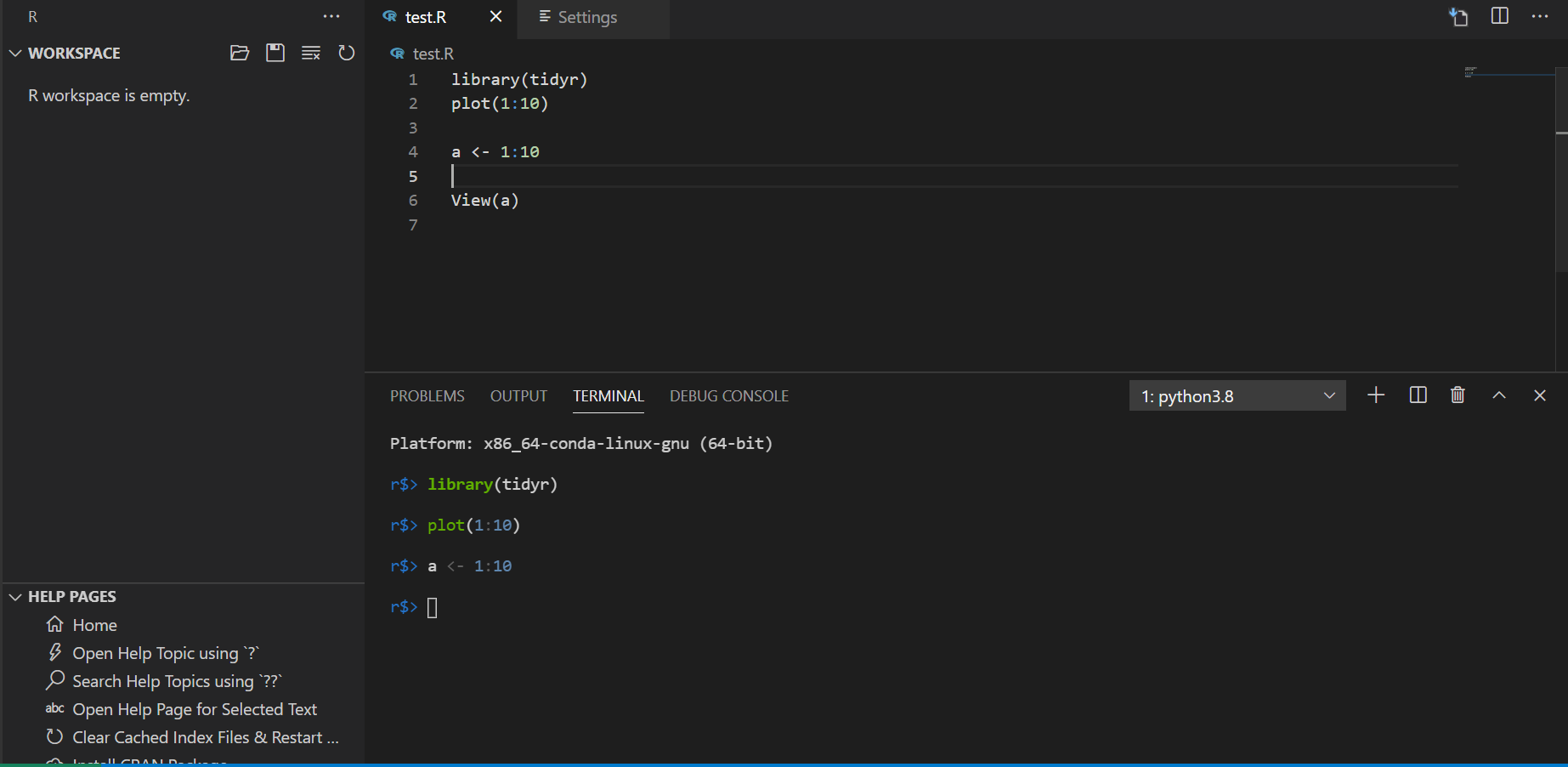Select Open Help Topic using ?
Viewport: 1568px width, 767px height.
pyautogui.click(x=166, y=653)
